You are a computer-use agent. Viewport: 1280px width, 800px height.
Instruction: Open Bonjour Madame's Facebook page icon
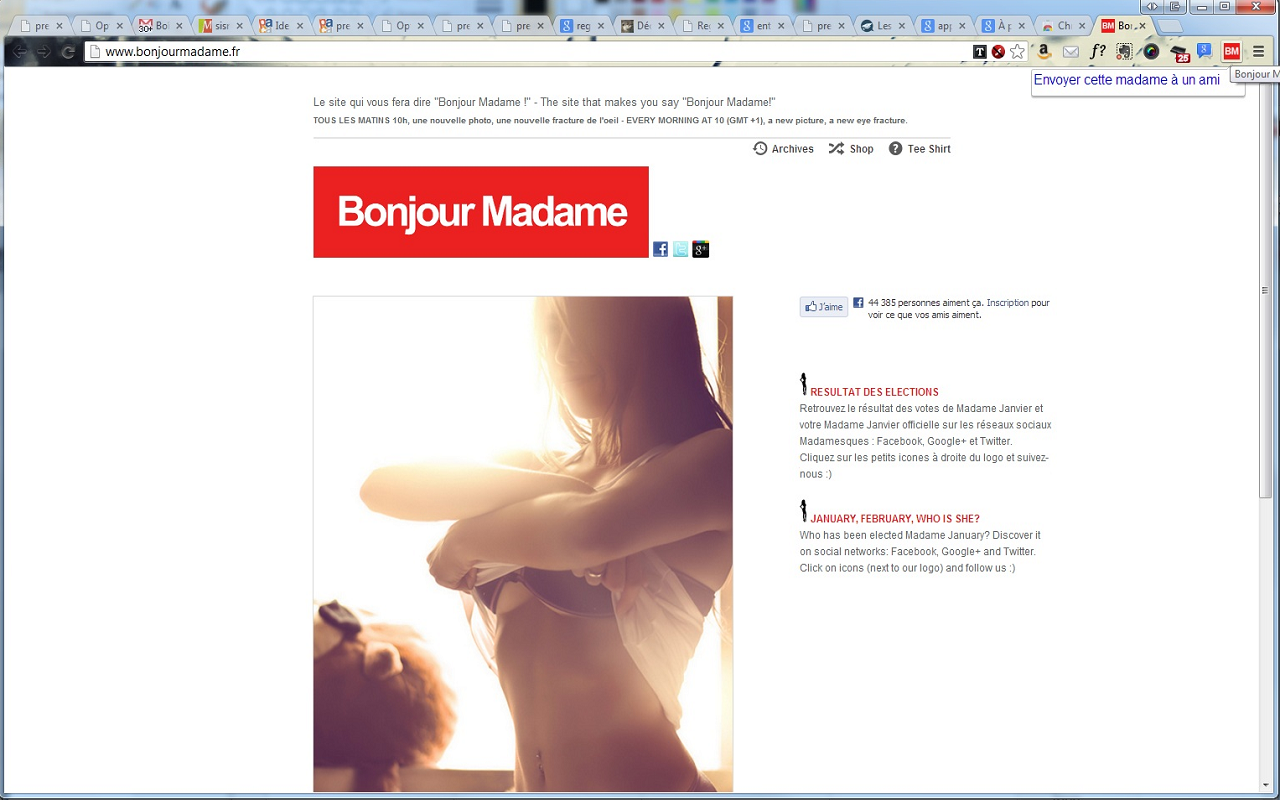coord(660,249)
